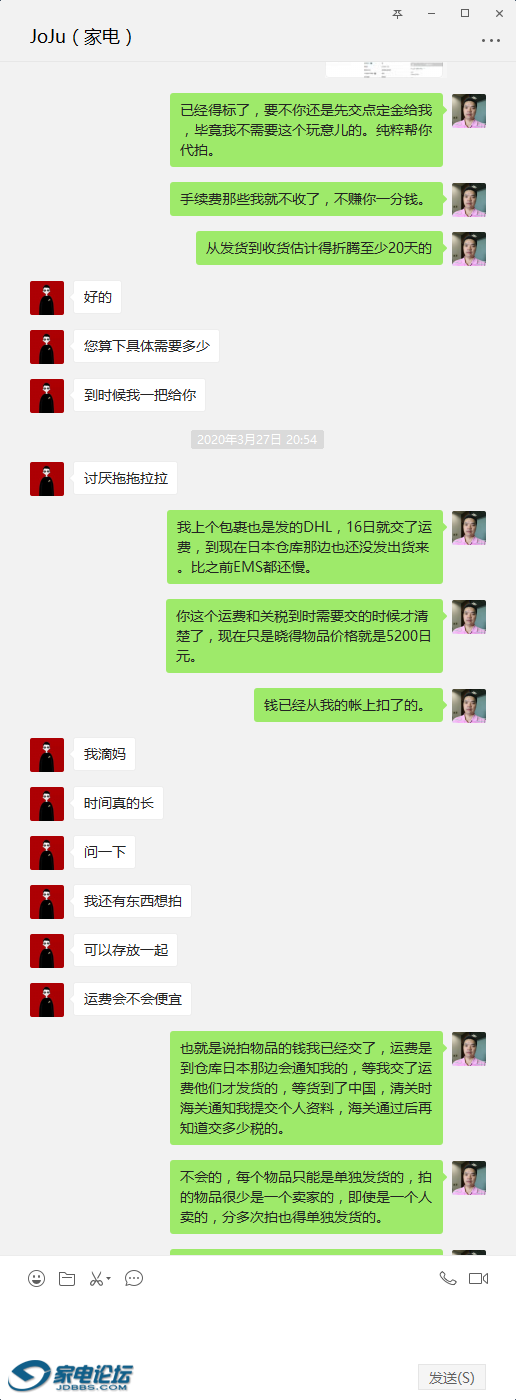Expand the screenshot options arrow
The width and height of the screenshot is (516, 1400).
[x=109, y=1278]
